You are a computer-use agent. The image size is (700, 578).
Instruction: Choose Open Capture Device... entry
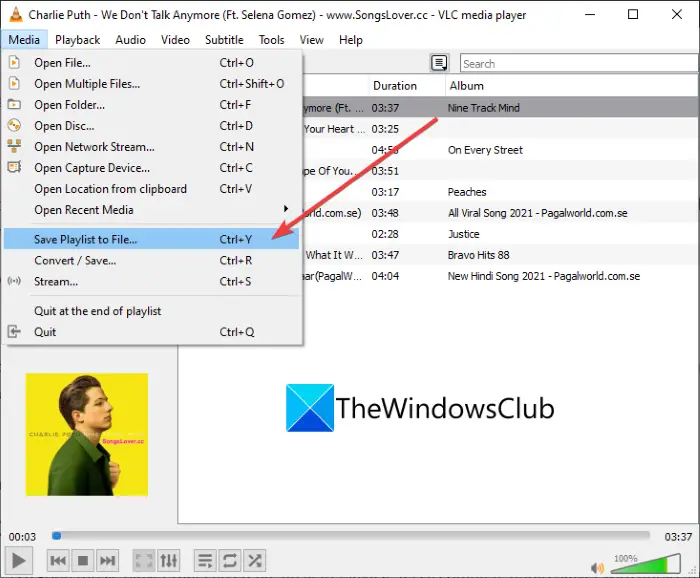151,168
